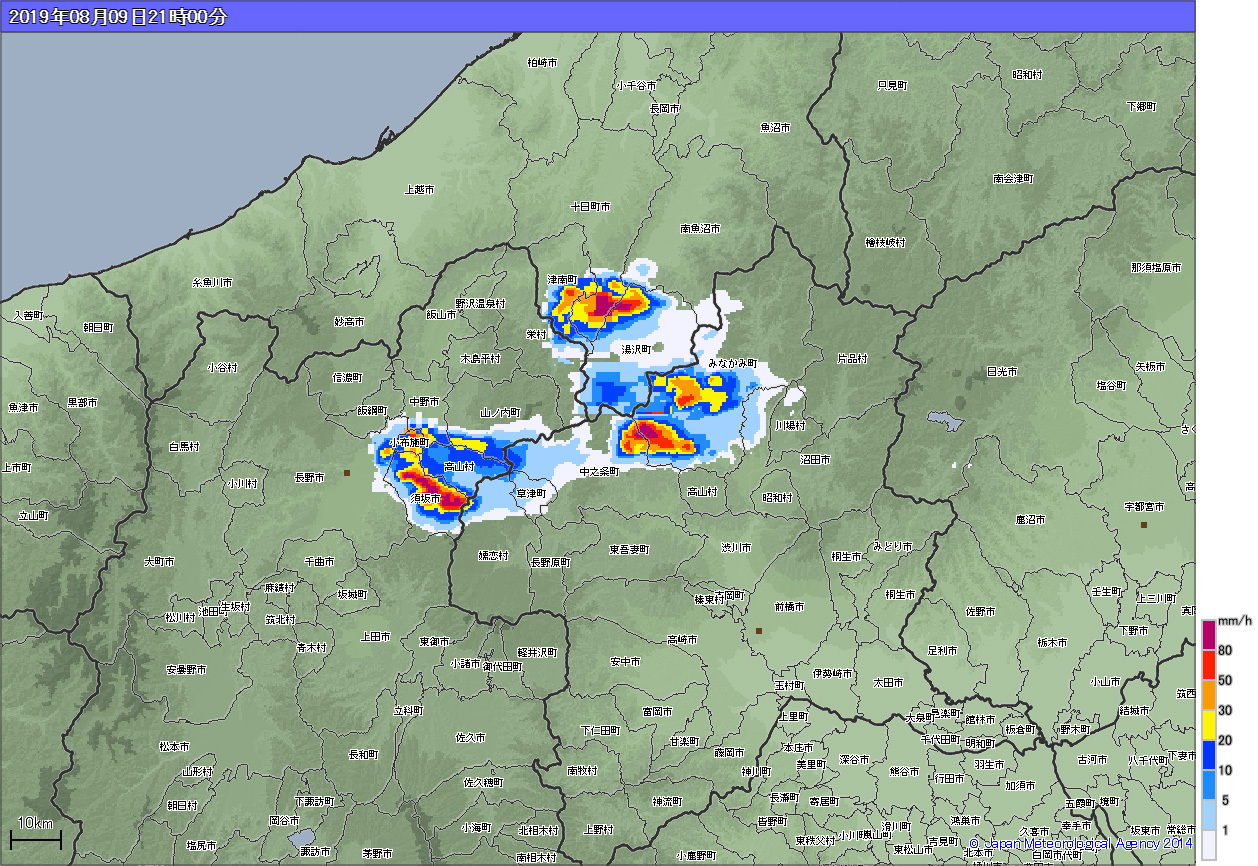Select the red 50-80 legend color
The width and height of the screenshot is (1258, 866).
(x=1209, y=665)
